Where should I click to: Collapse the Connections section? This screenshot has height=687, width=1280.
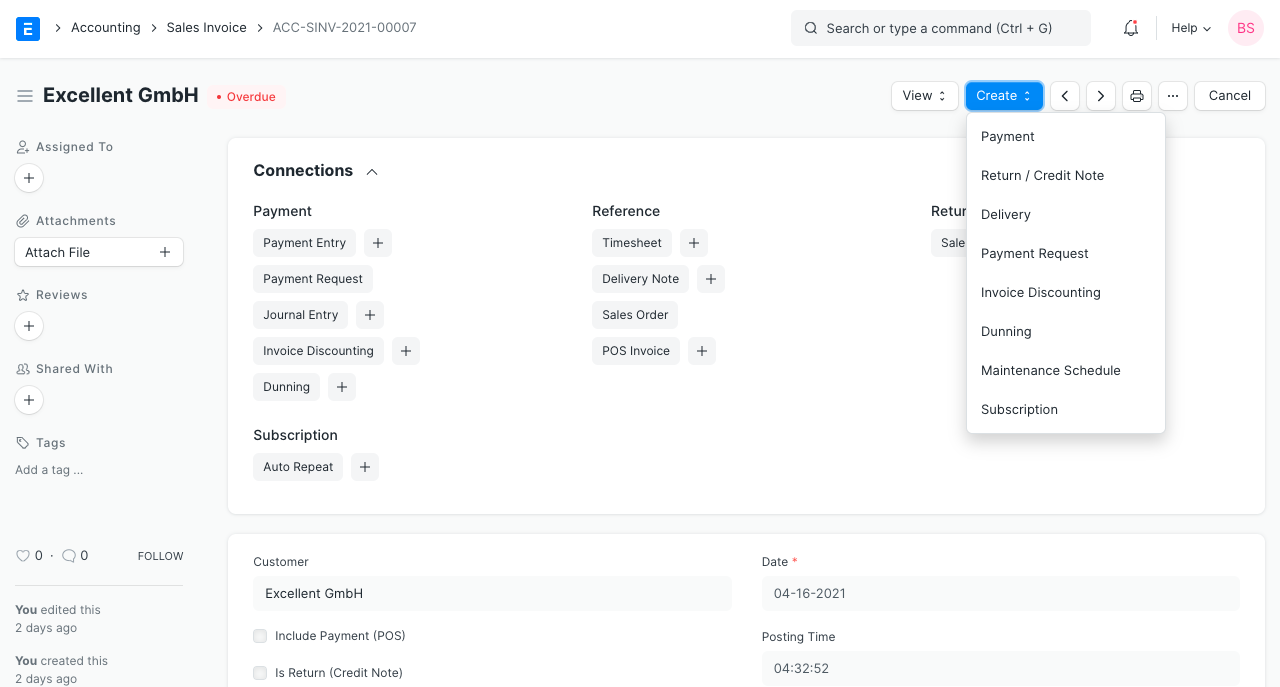[371, 171]
